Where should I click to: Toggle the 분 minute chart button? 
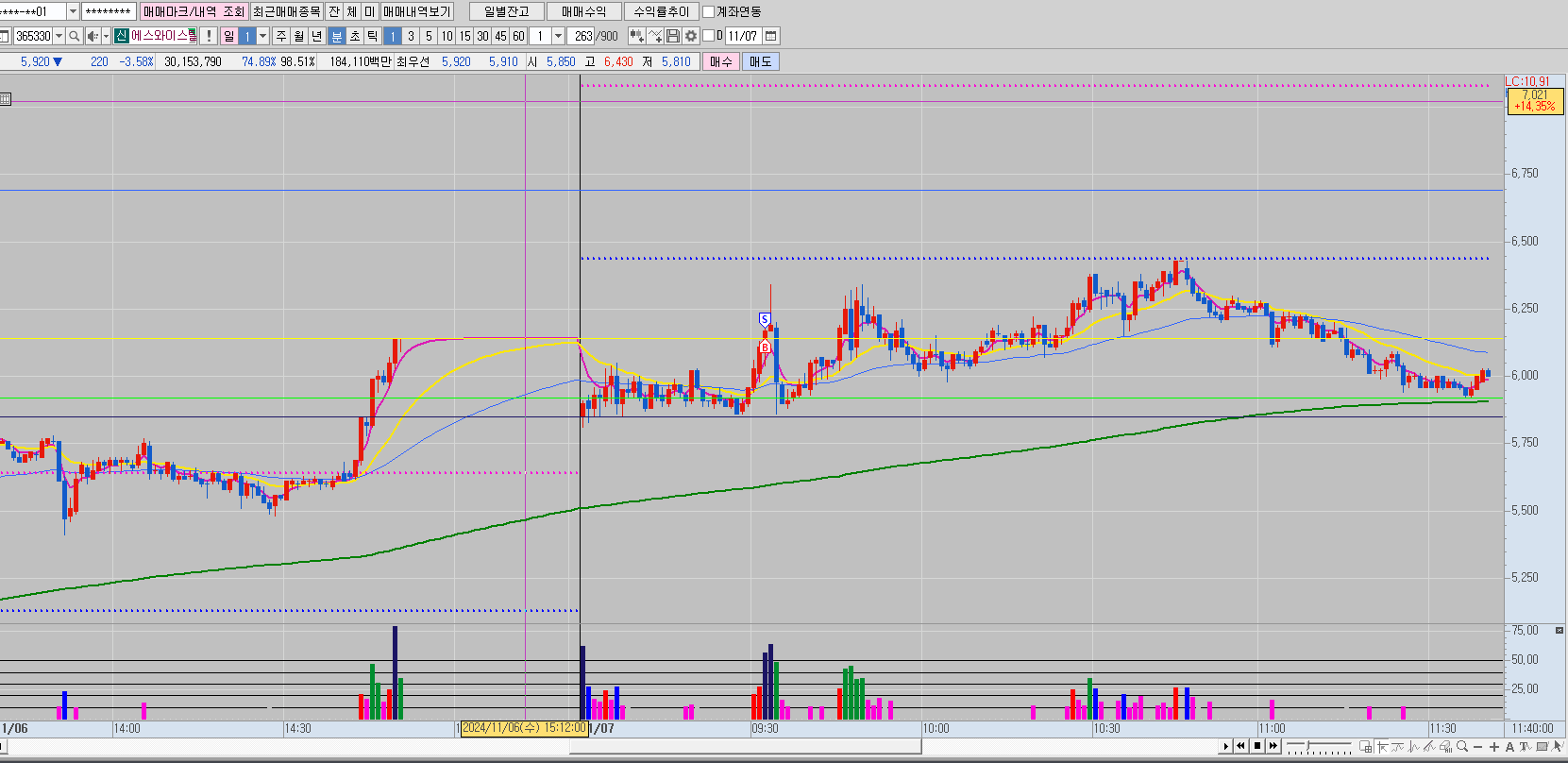click(x=337, y=36)
